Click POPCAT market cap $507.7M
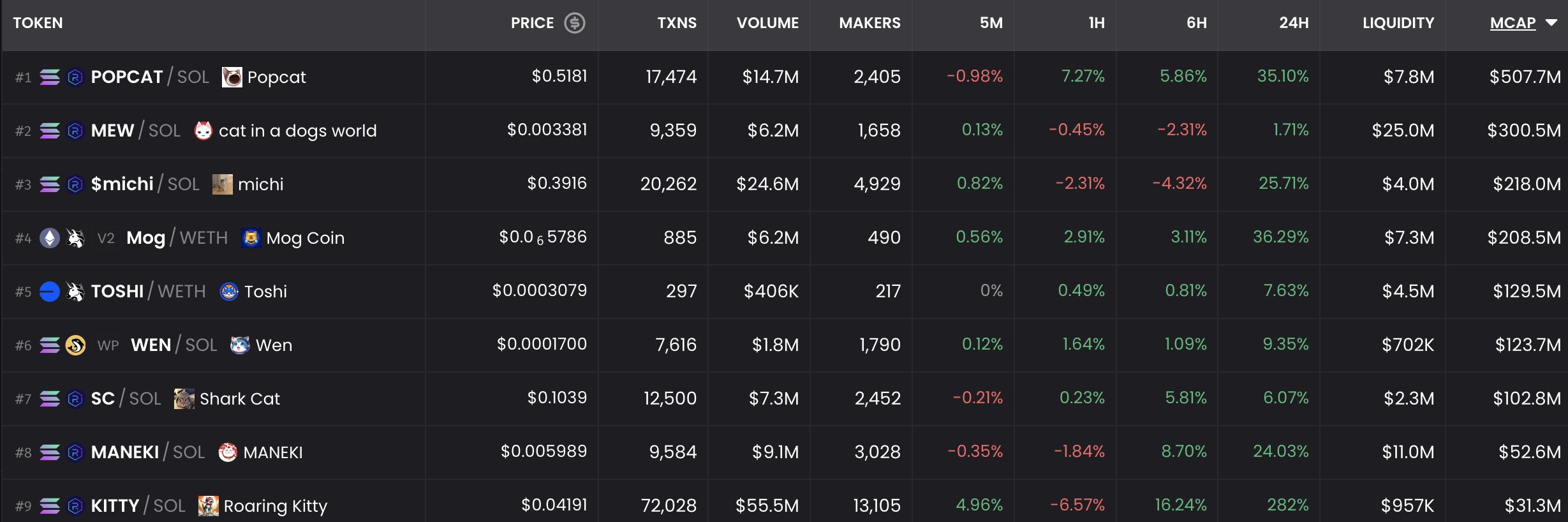This screenshot has width=1568, height=522. [1525, 77]
